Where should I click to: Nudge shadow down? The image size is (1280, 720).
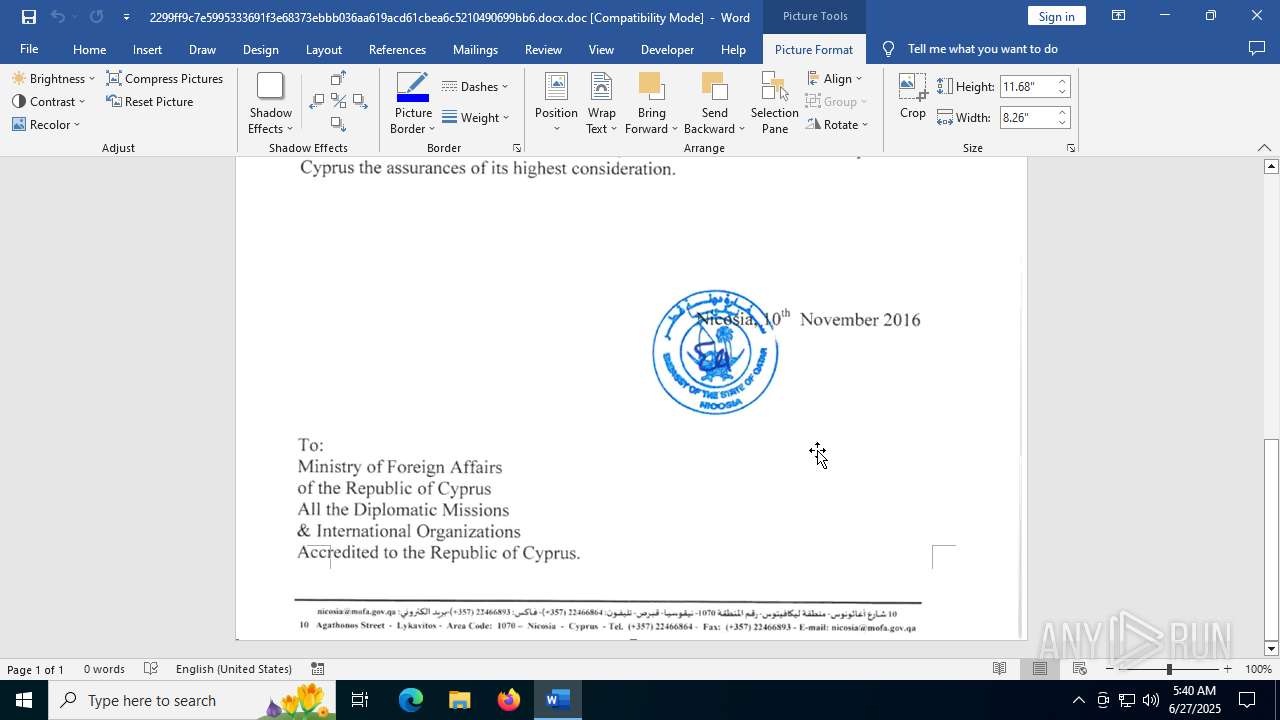click(x=338, y=124)
